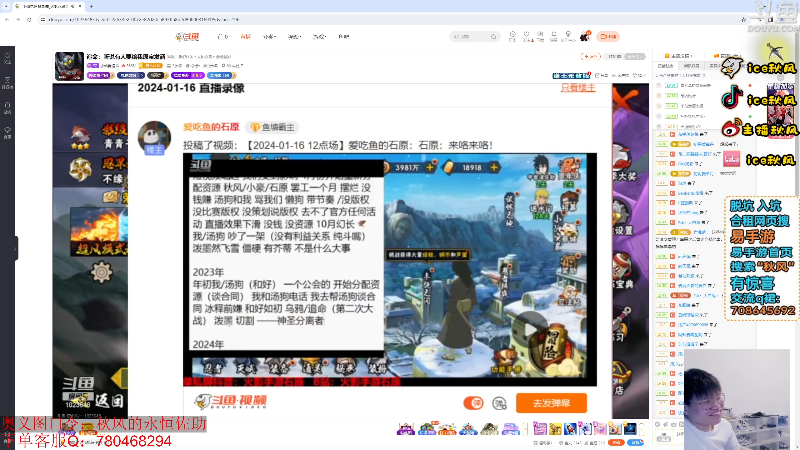The height and width of the screenshot is (450, 800).
Task: Select the rocket gift icon
Action: coord(570,429)
